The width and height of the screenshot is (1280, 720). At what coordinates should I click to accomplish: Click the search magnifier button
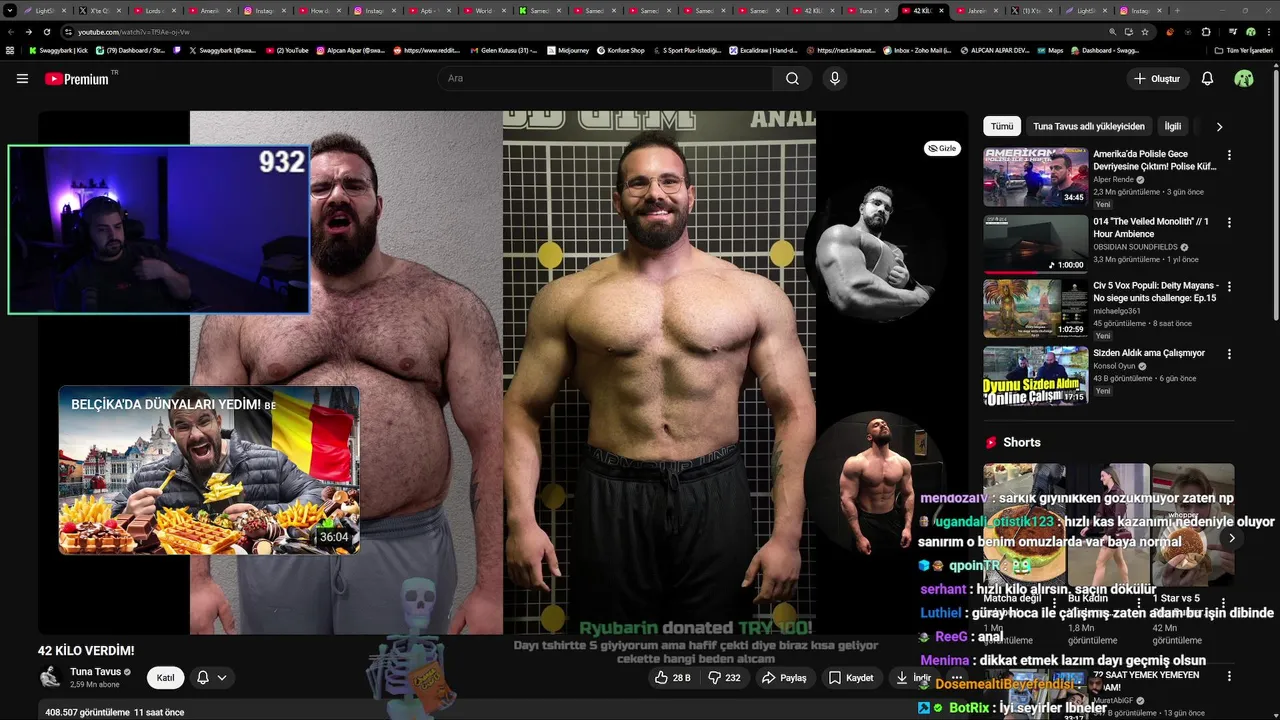792,78
